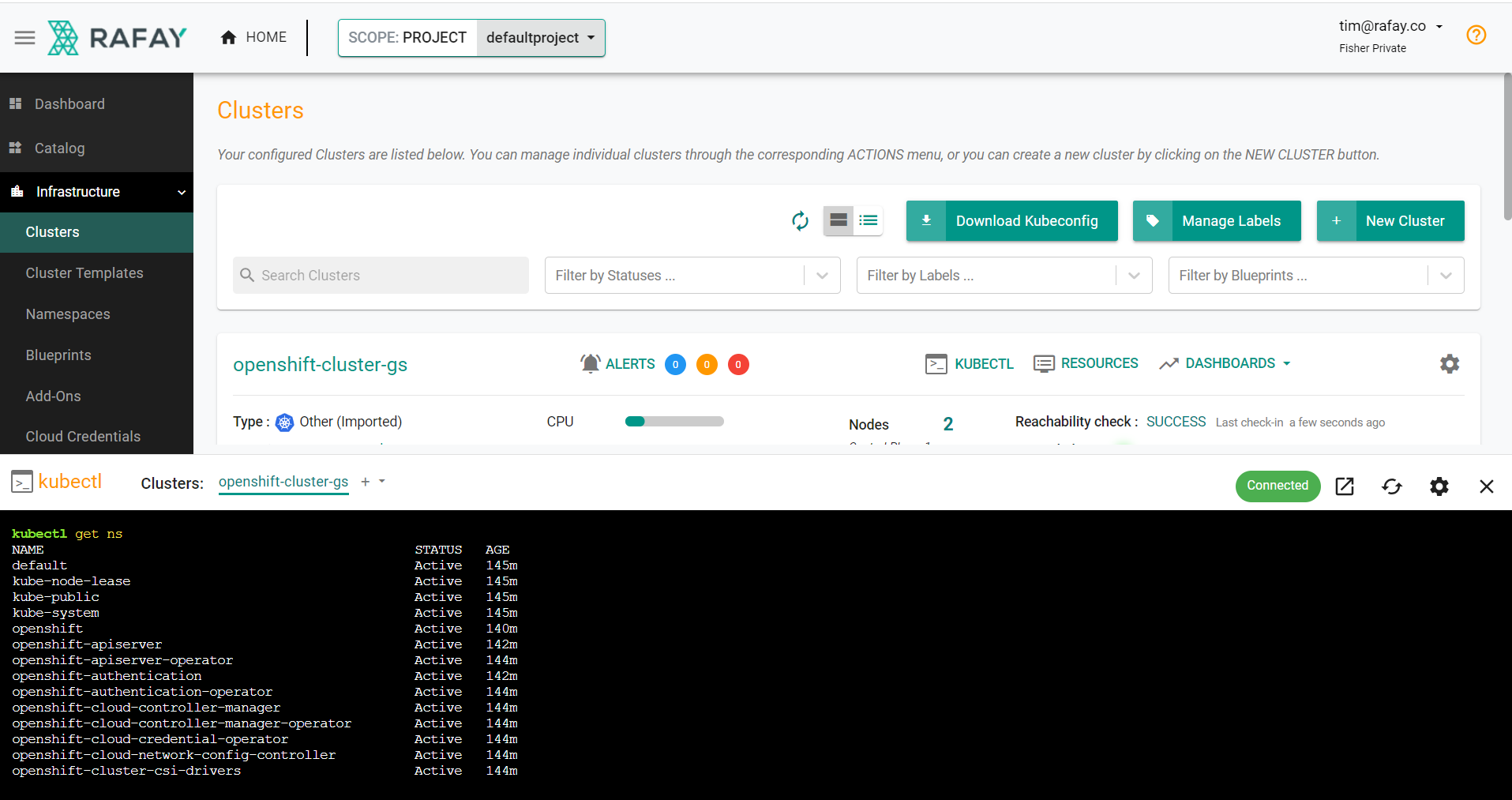Click the Manage Labels button

click(x=1217, y=221)
